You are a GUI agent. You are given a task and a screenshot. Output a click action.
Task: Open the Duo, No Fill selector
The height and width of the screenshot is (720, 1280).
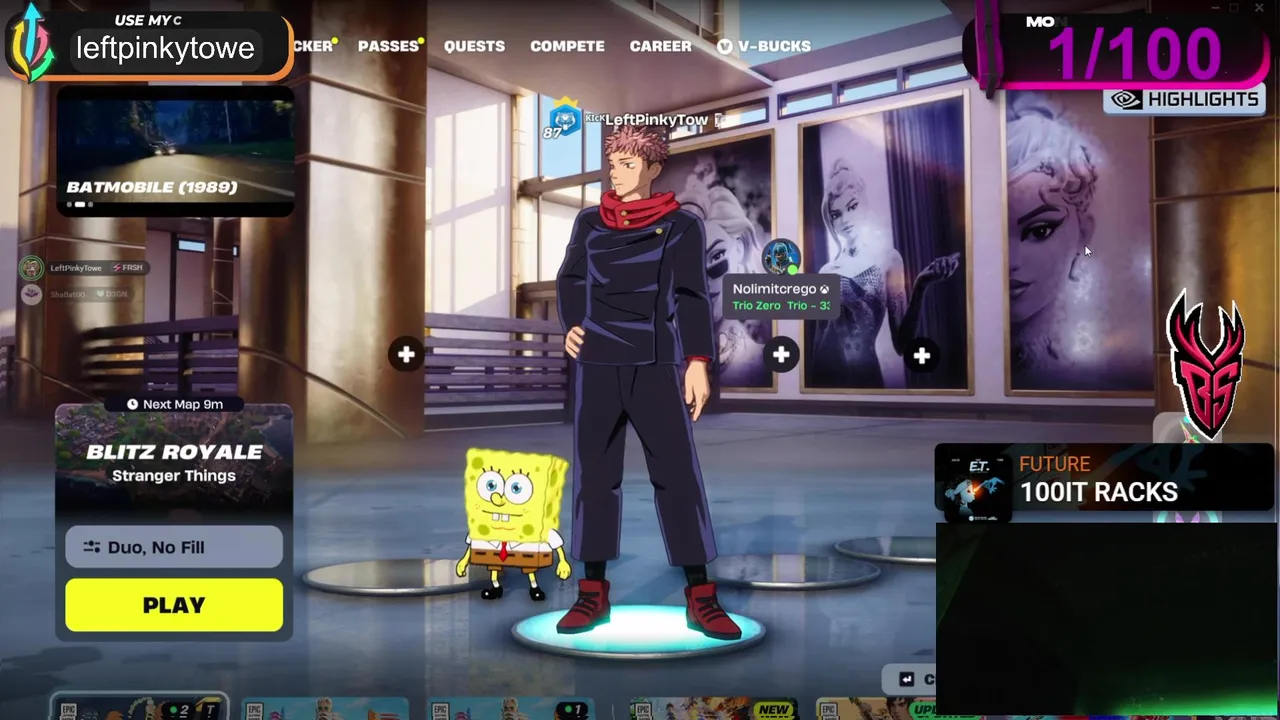(x=174, y=547)
